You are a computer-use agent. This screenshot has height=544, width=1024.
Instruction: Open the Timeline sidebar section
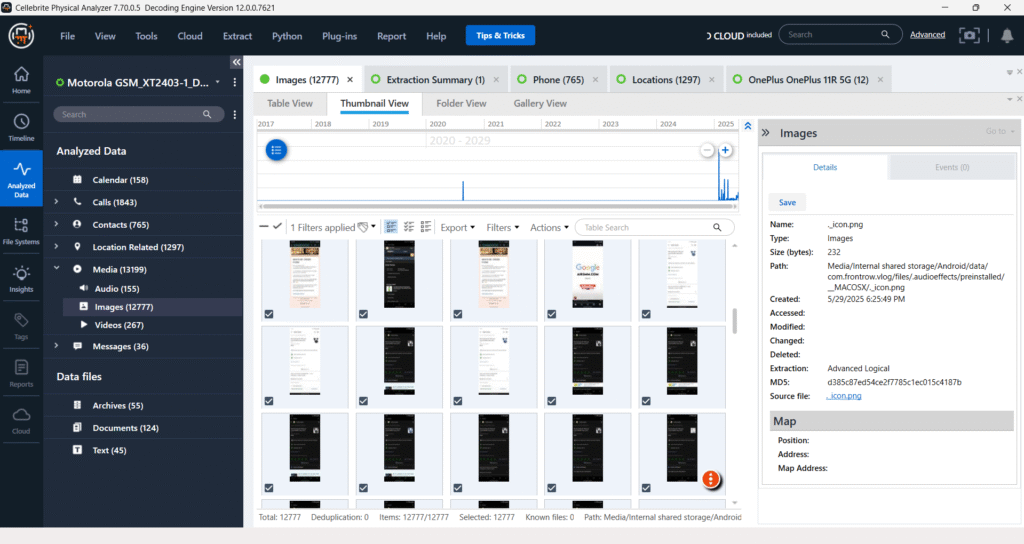click(21, 127)
